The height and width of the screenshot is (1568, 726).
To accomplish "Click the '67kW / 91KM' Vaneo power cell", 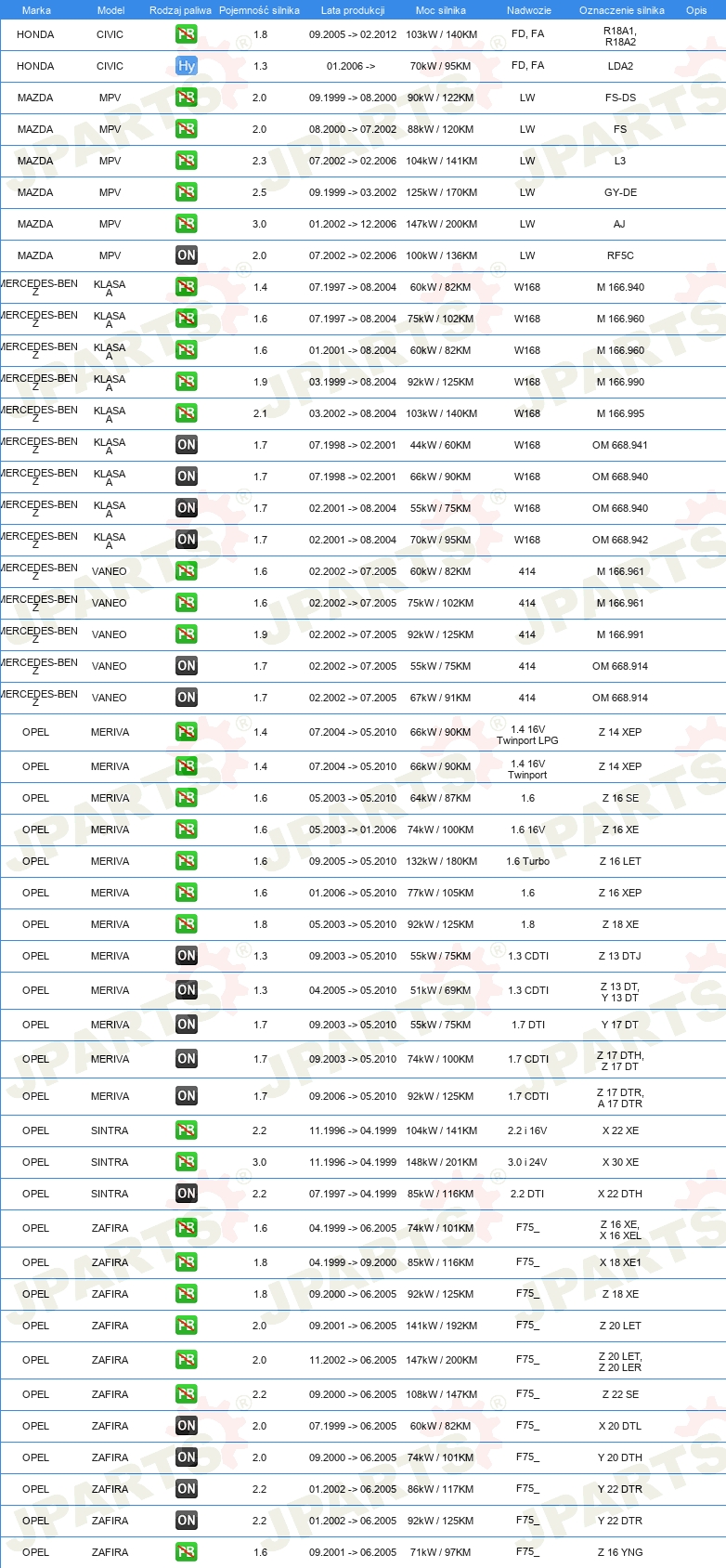I will pyautogui.click(x=441, y=698).
